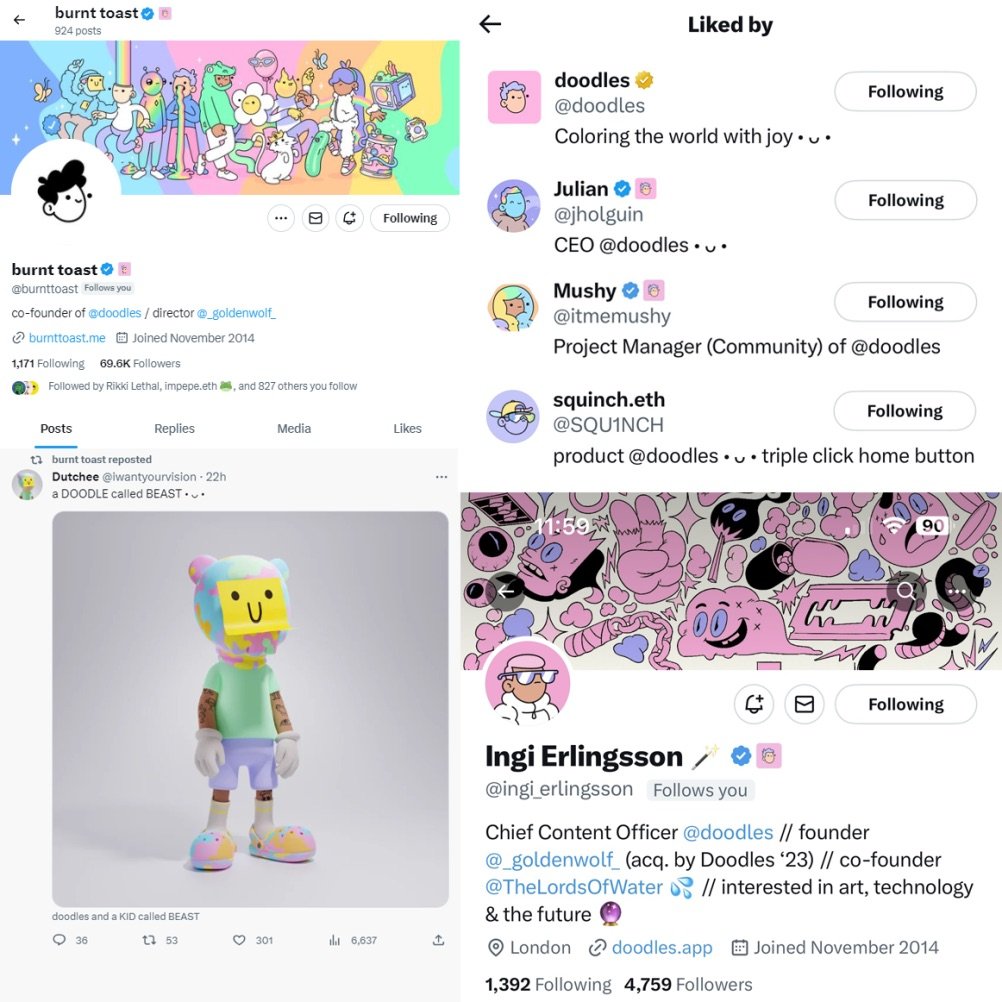Open more options on burnt toast profile
The image size is (1002, 1002).
[x=281, y=218]
